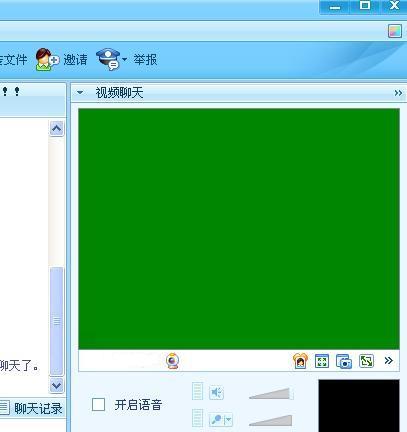Screen dimensions: 407x432
Task: Open the 举报 report label
Action: [145, 60]
